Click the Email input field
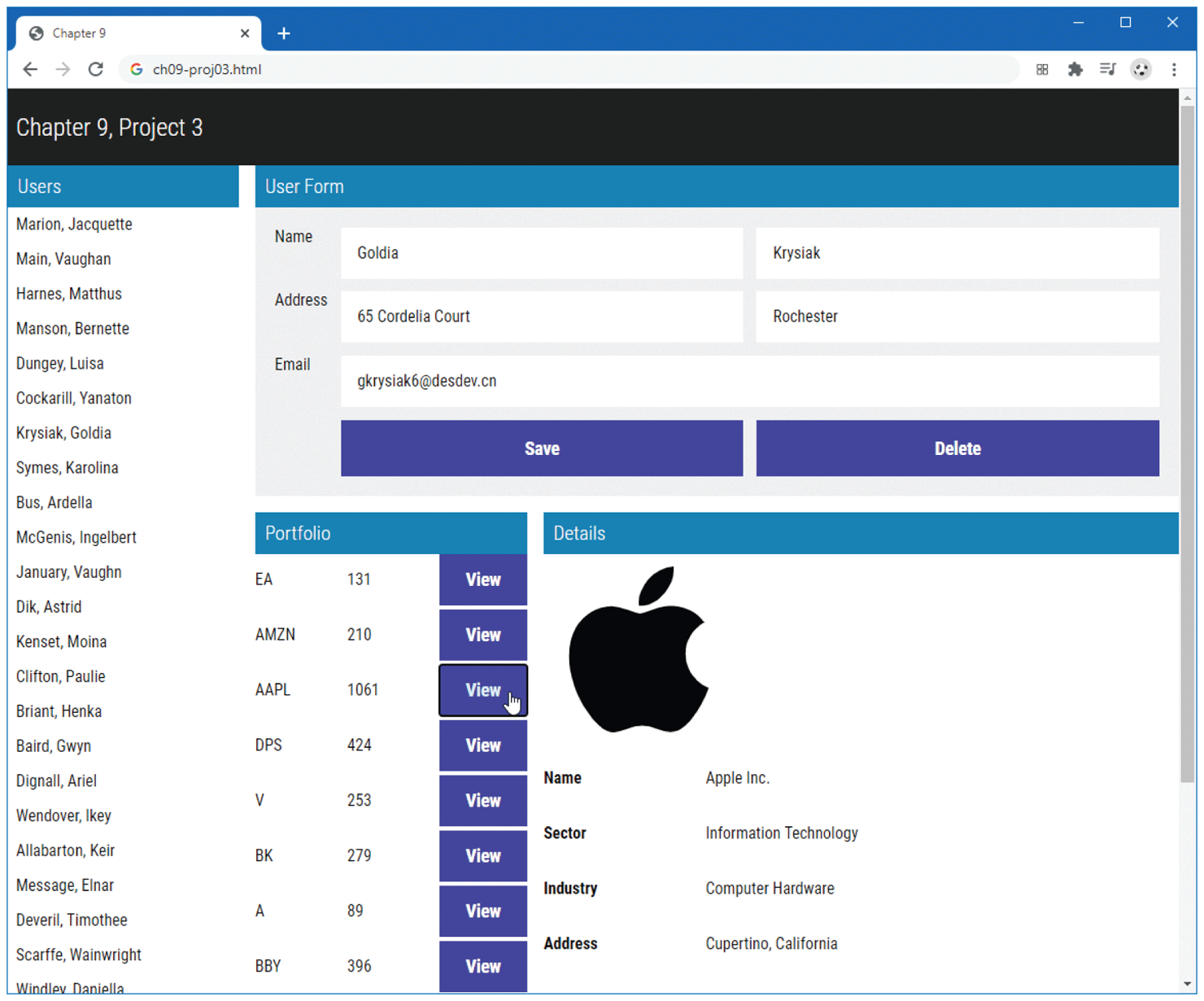The height and width of the screenshot is (1001, 1204). pos(748,381)
